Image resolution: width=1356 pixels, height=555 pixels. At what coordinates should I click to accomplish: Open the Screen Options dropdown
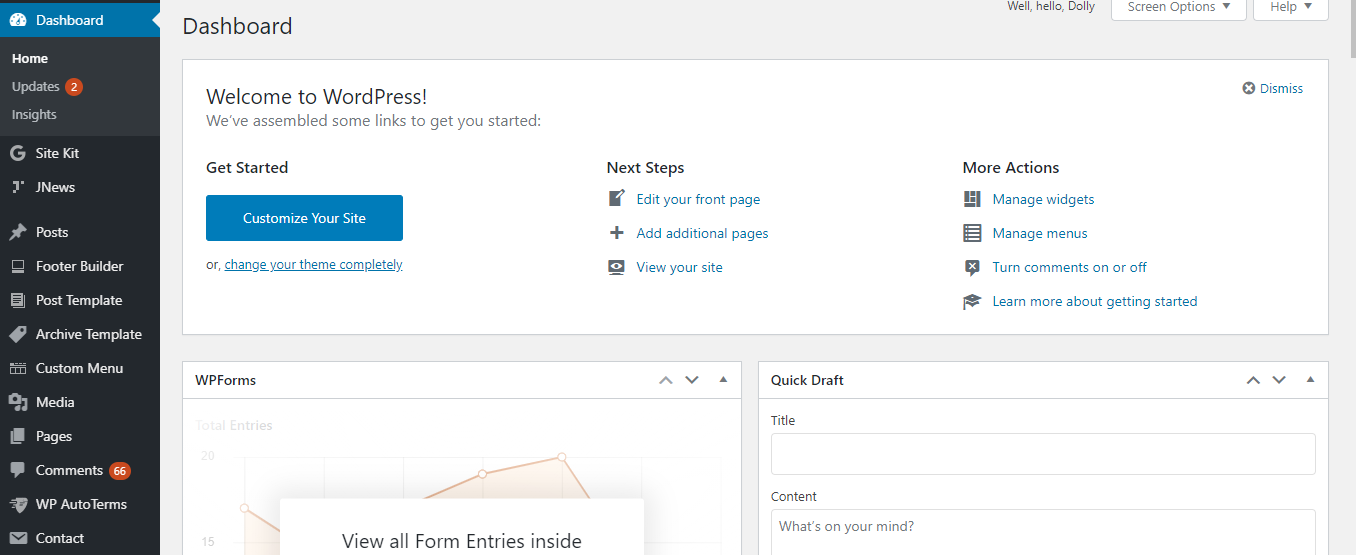point(1178,7)
